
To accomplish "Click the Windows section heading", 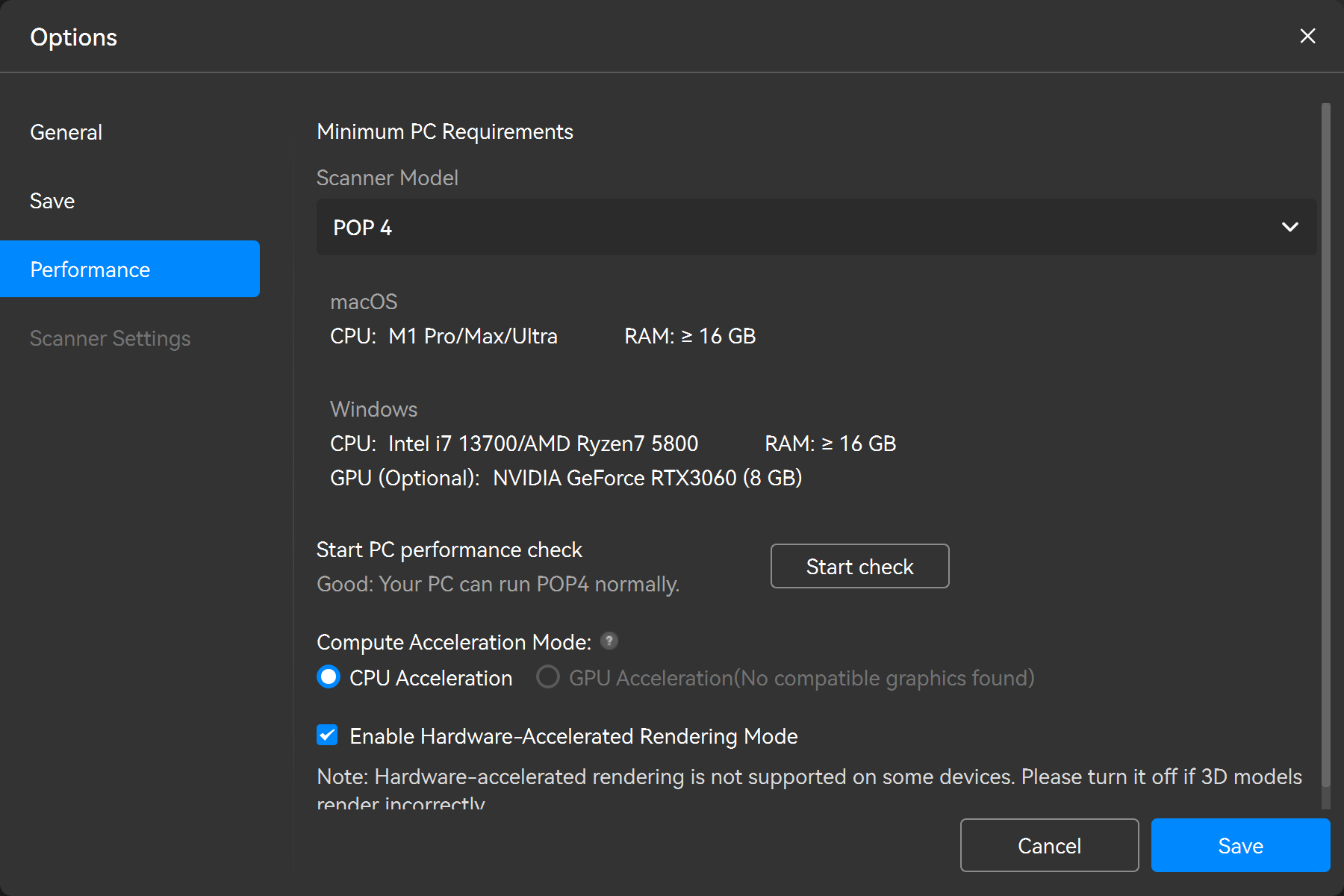I will (373, 409).
